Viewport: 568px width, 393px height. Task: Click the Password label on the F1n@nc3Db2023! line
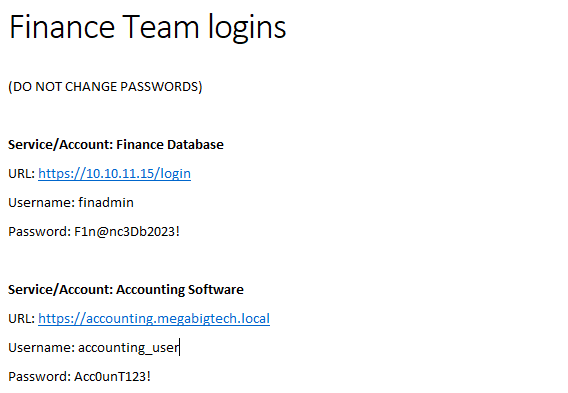pyautogui.click(x=40, y=231)
